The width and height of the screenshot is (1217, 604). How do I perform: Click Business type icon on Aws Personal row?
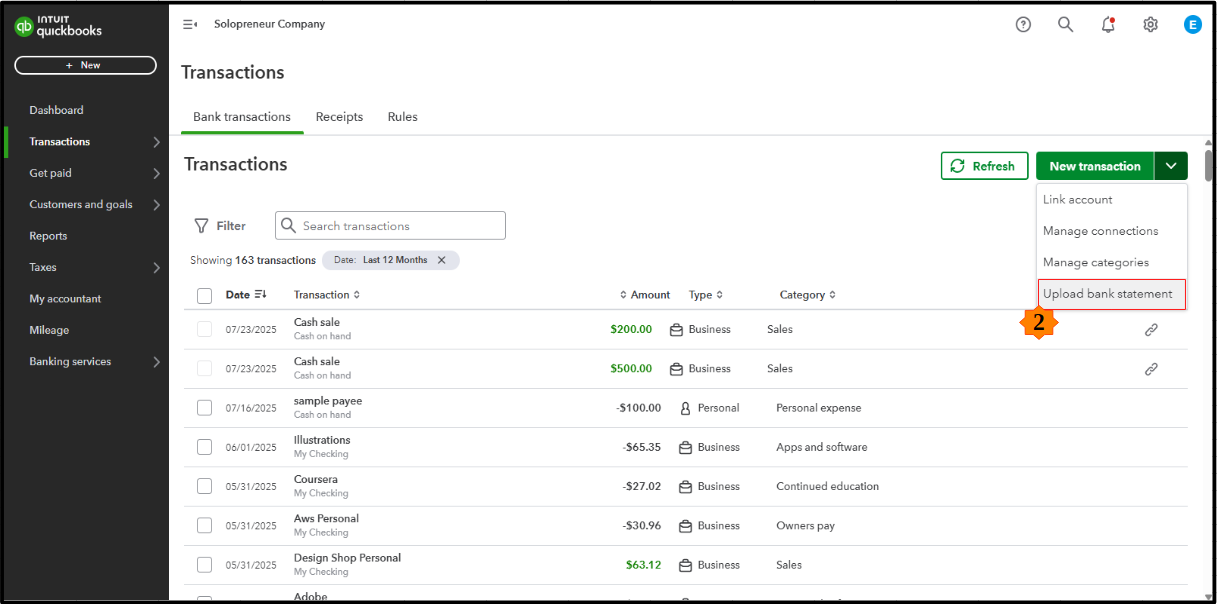point(686,525)
